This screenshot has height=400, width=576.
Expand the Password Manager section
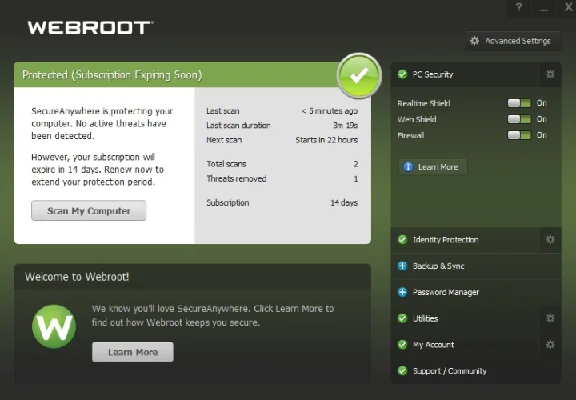[x=476, y=292]
